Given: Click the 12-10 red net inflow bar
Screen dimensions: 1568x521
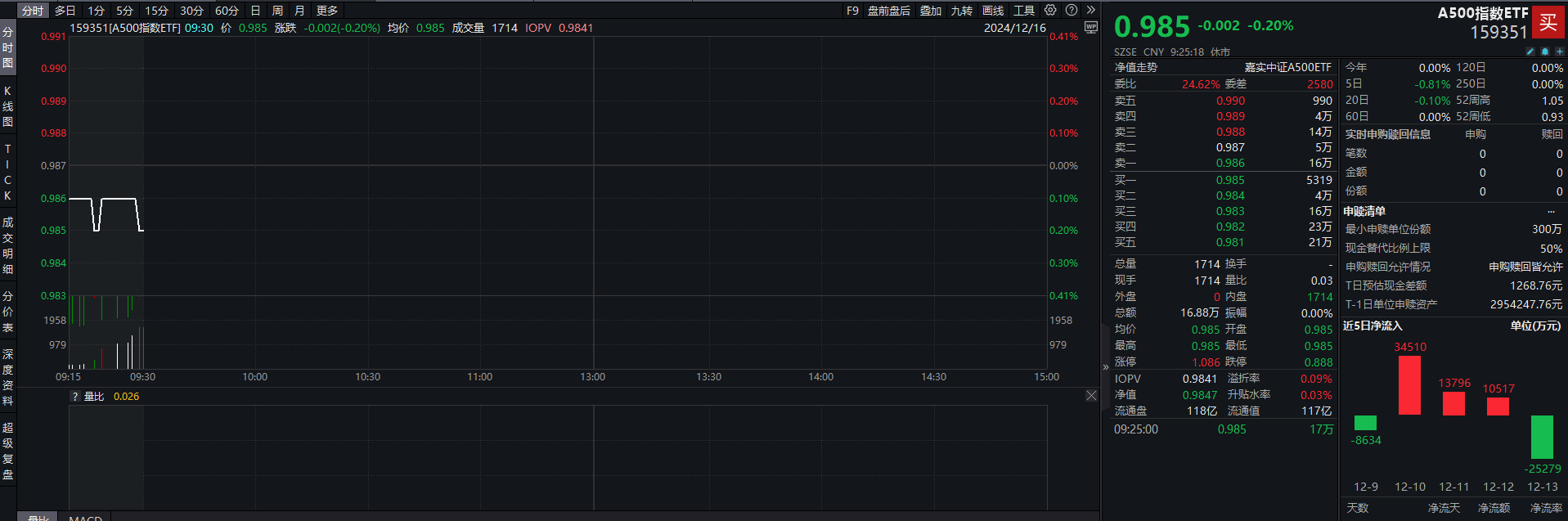Looking at the screenshot, I should coord(1409,385).
